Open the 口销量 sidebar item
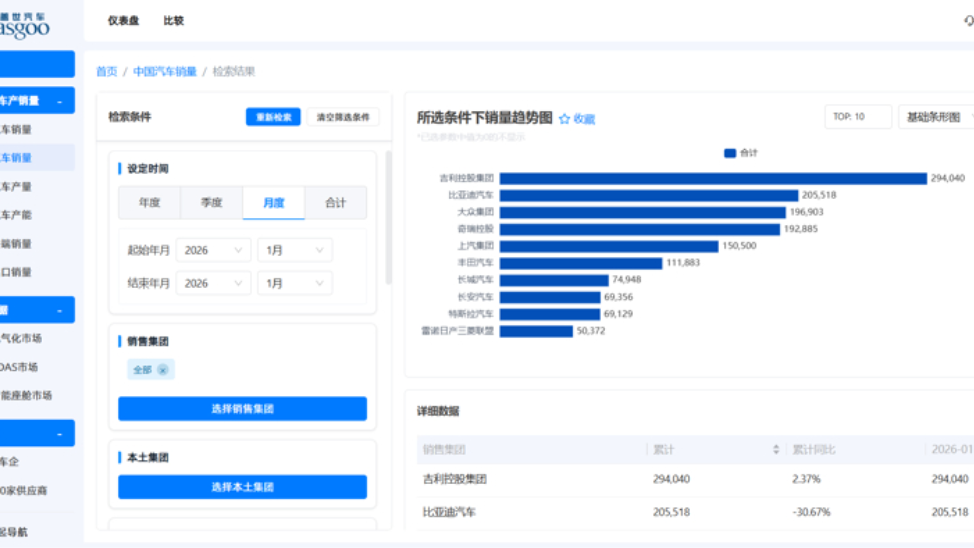 pos(16,272)
